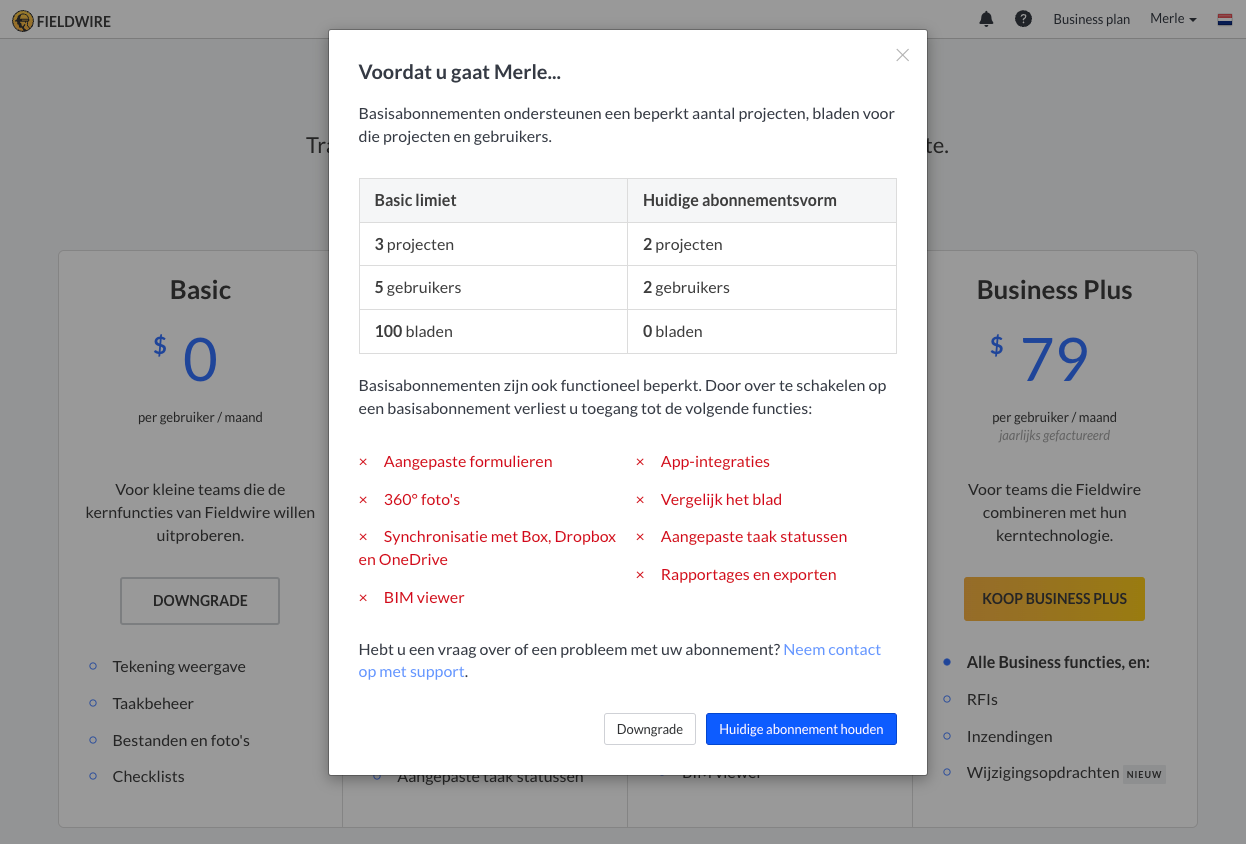This screenshot has height=844, width=1246.
Task: Open the help question mark icon
Action: pos(1023,19)
